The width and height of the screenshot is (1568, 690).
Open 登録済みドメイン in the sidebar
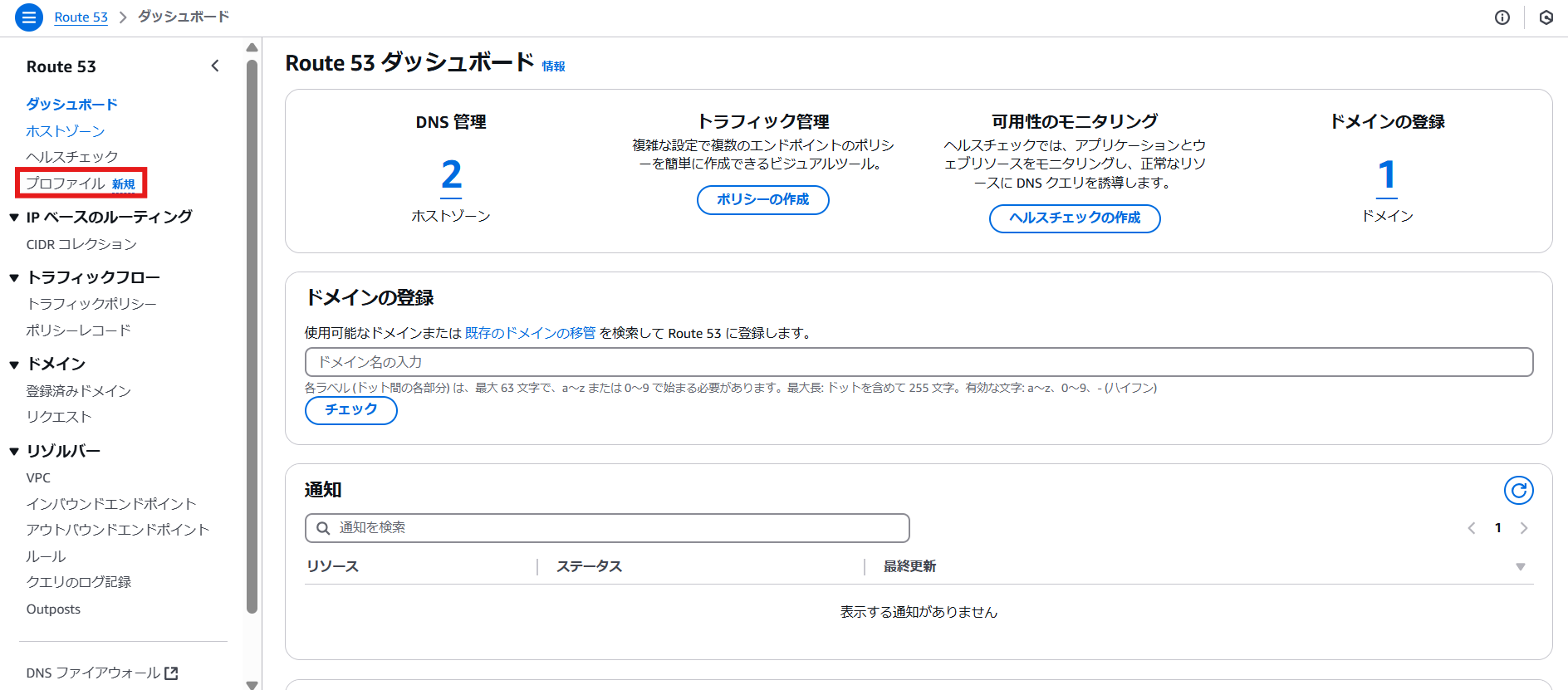(x=79, y=391)
